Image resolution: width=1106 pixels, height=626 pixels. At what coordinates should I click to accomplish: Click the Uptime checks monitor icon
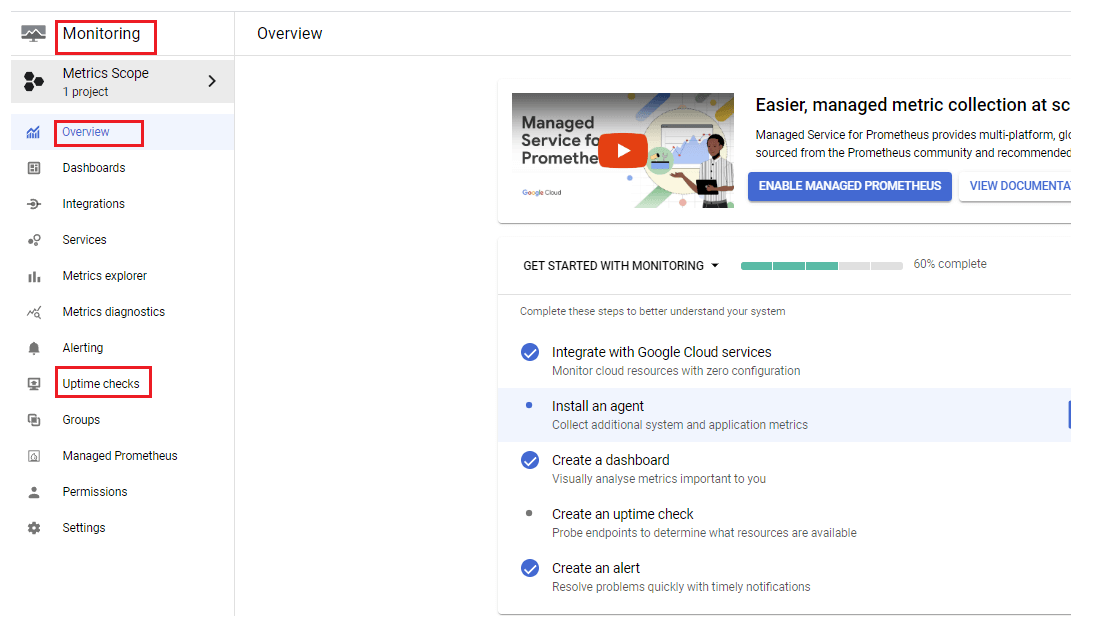click(34, 384)
